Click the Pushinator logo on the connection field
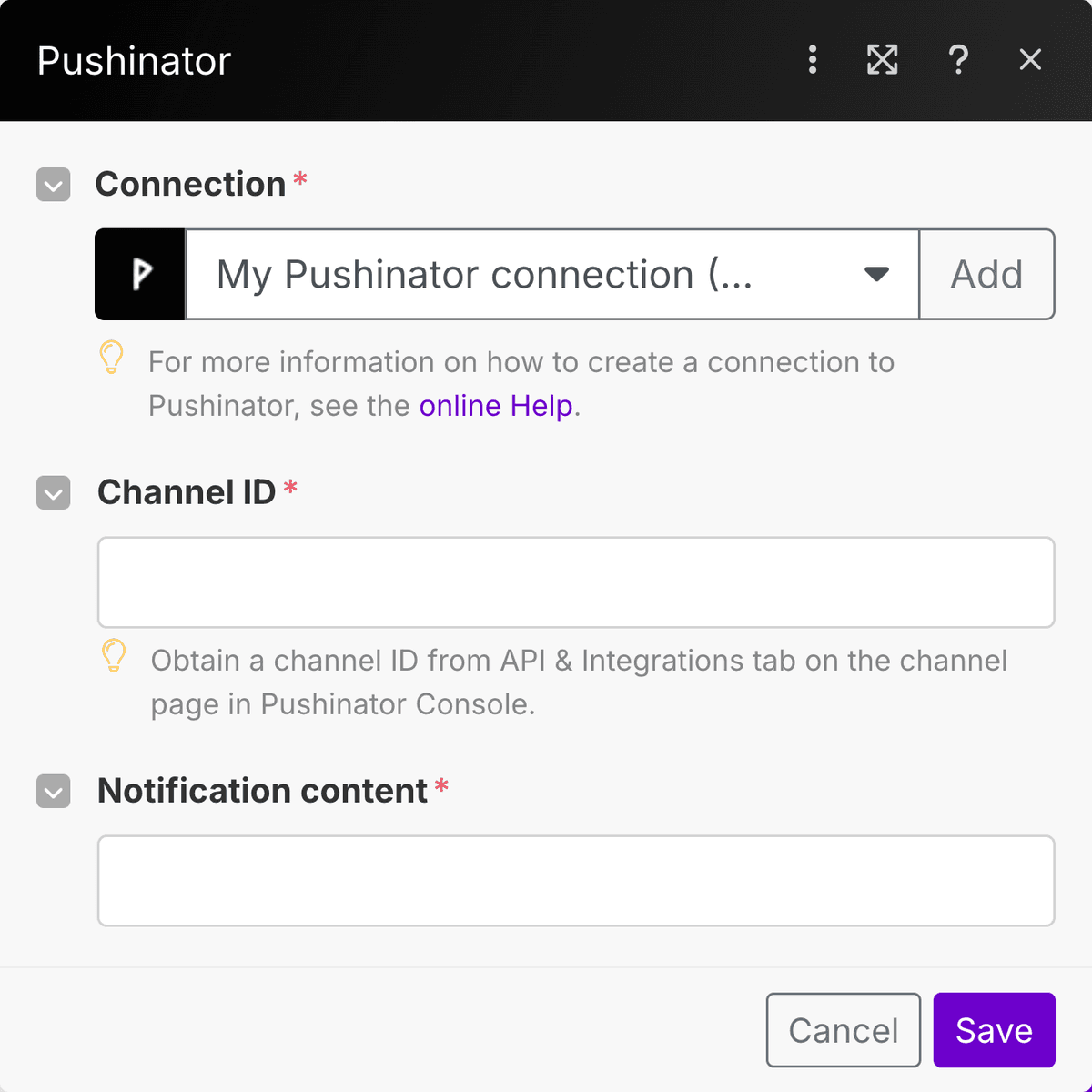 point(140,274)
